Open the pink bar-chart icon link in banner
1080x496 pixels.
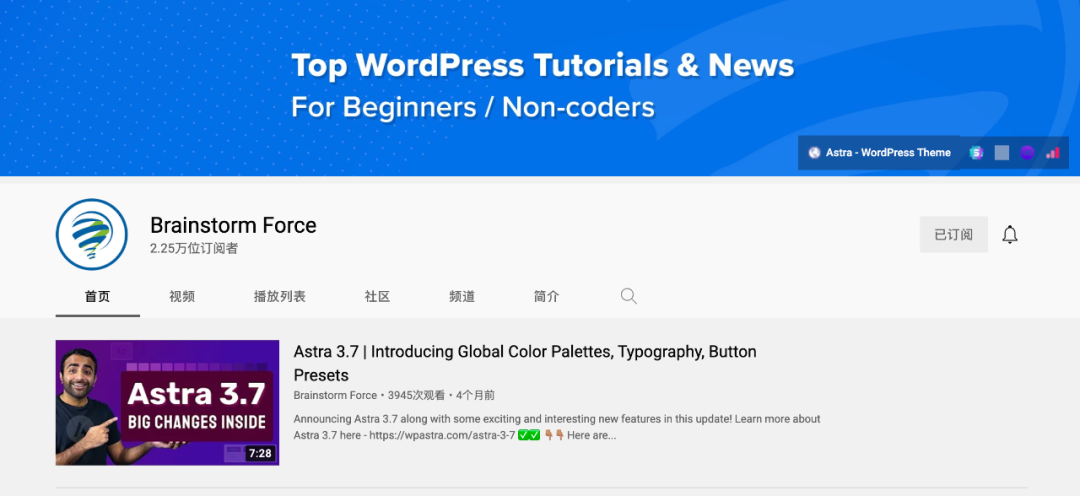pyautogui.click(x=1052, y=153)
